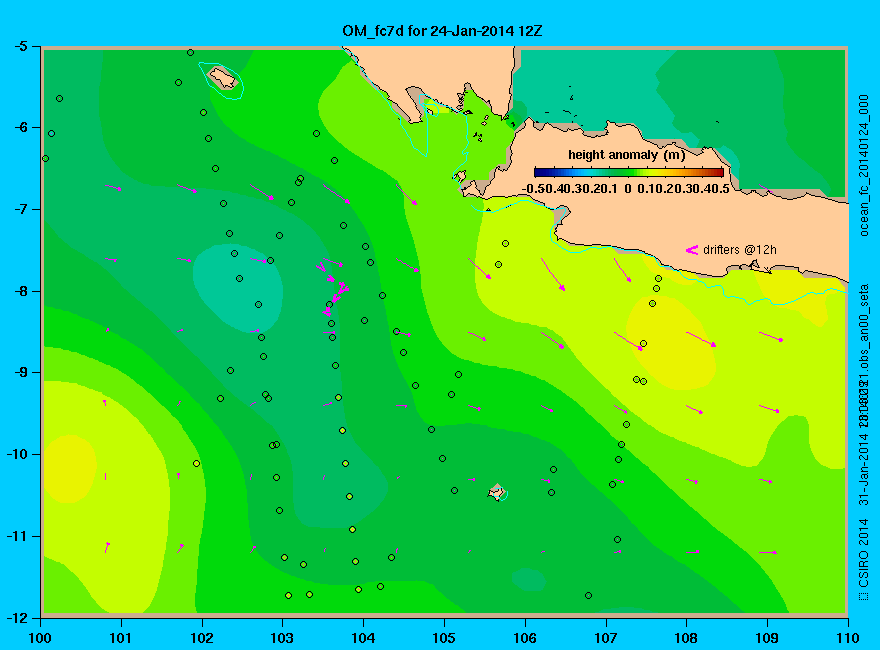Click latitude tick label -7
The width and height of the screenshot is (880, 650).
tap(19, 209)
